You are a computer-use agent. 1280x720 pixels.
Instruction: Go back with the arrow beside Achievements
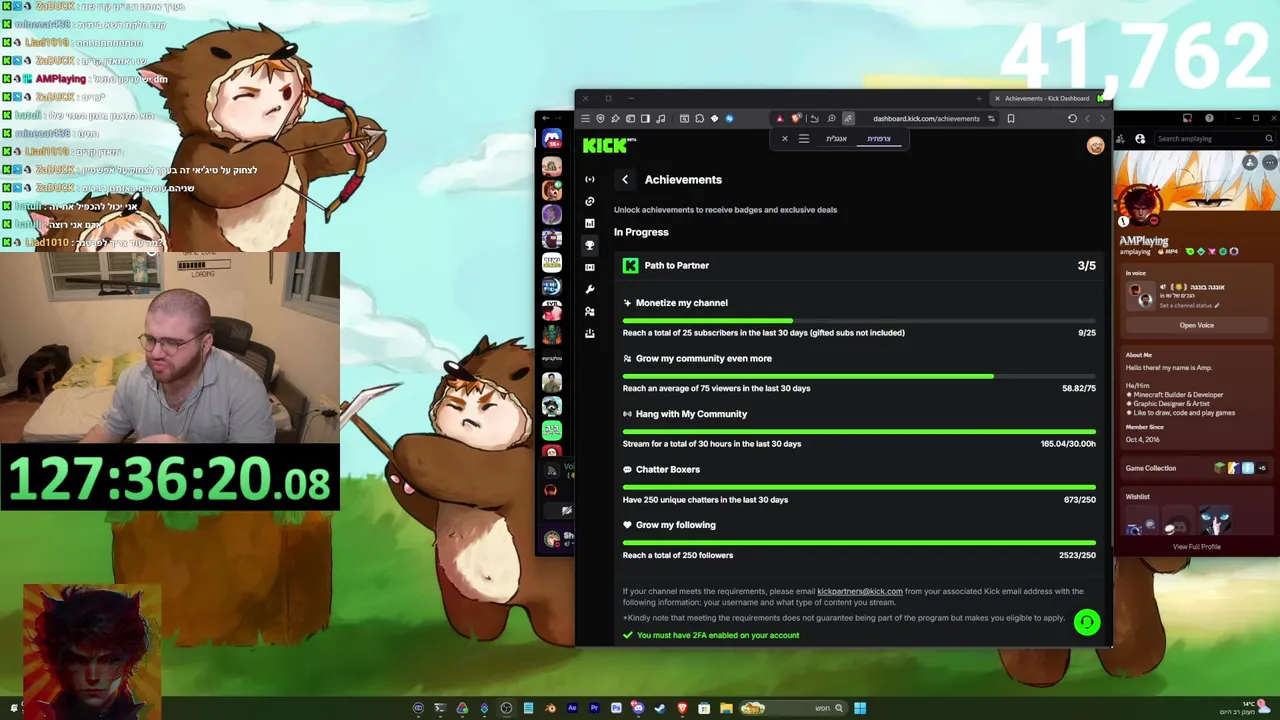[x=625, y=180]
